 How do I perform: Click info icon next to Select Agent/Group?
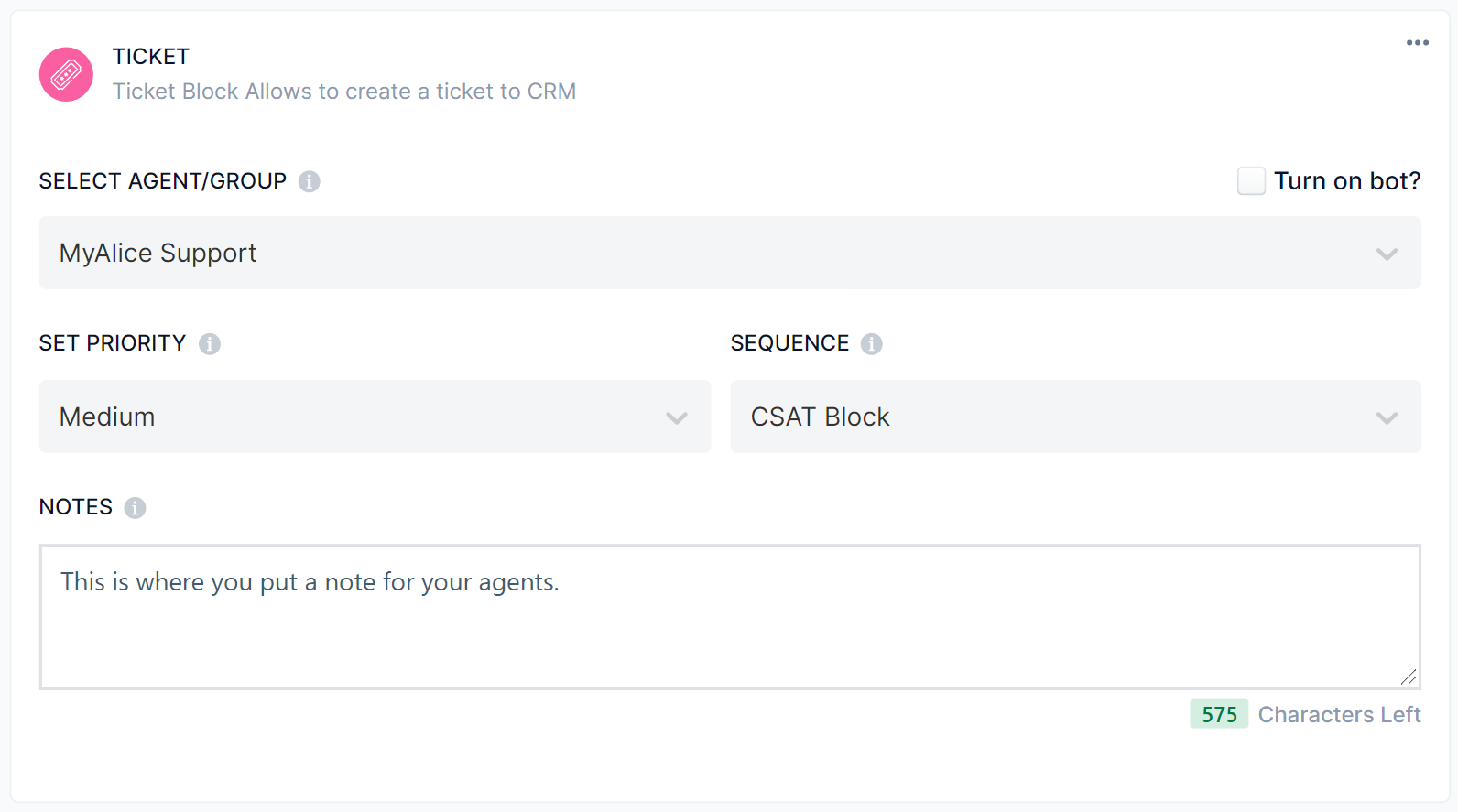[x=310, y=181]
